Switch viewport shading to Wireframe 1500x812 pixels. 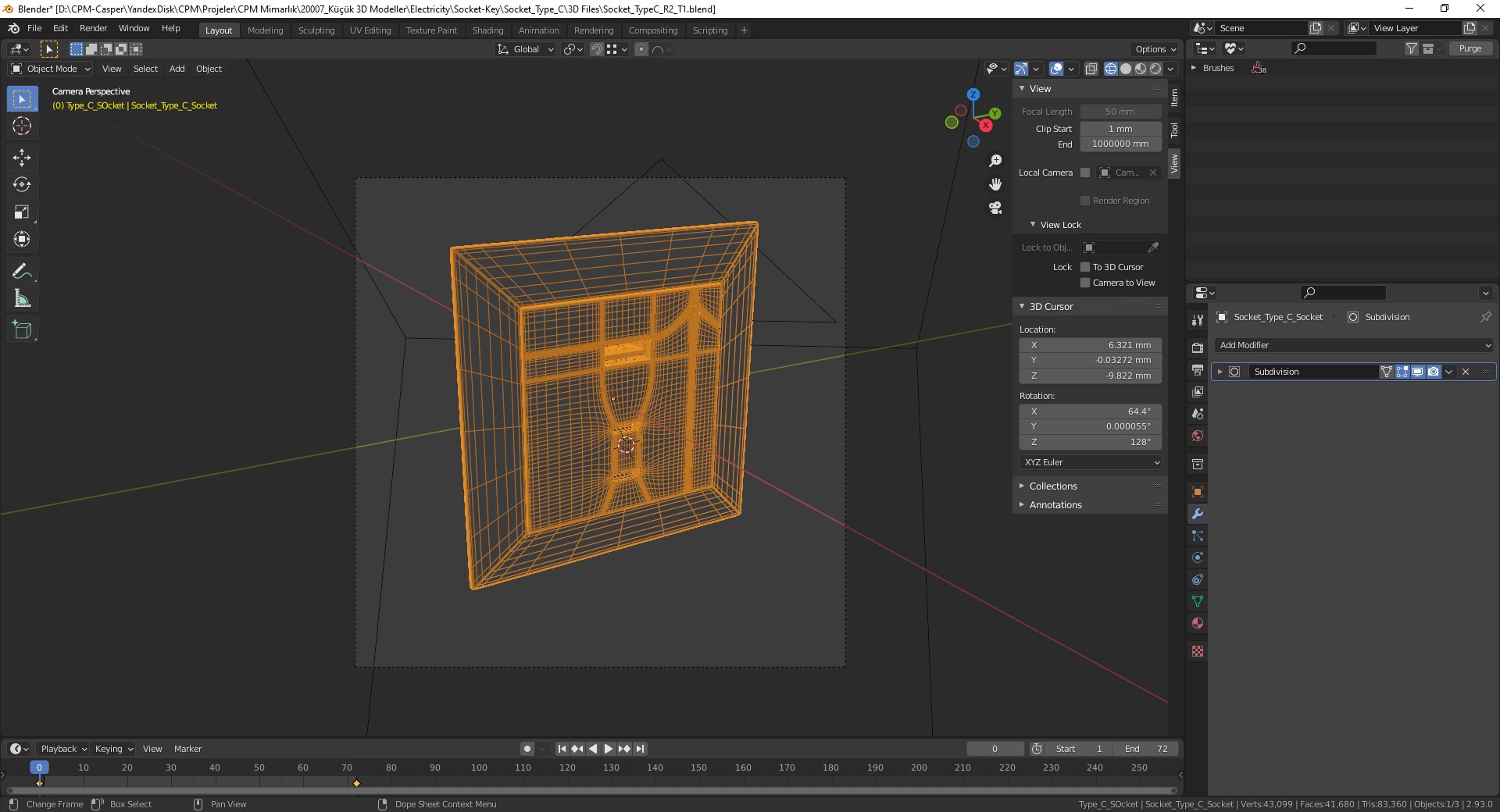[1110, 69]
